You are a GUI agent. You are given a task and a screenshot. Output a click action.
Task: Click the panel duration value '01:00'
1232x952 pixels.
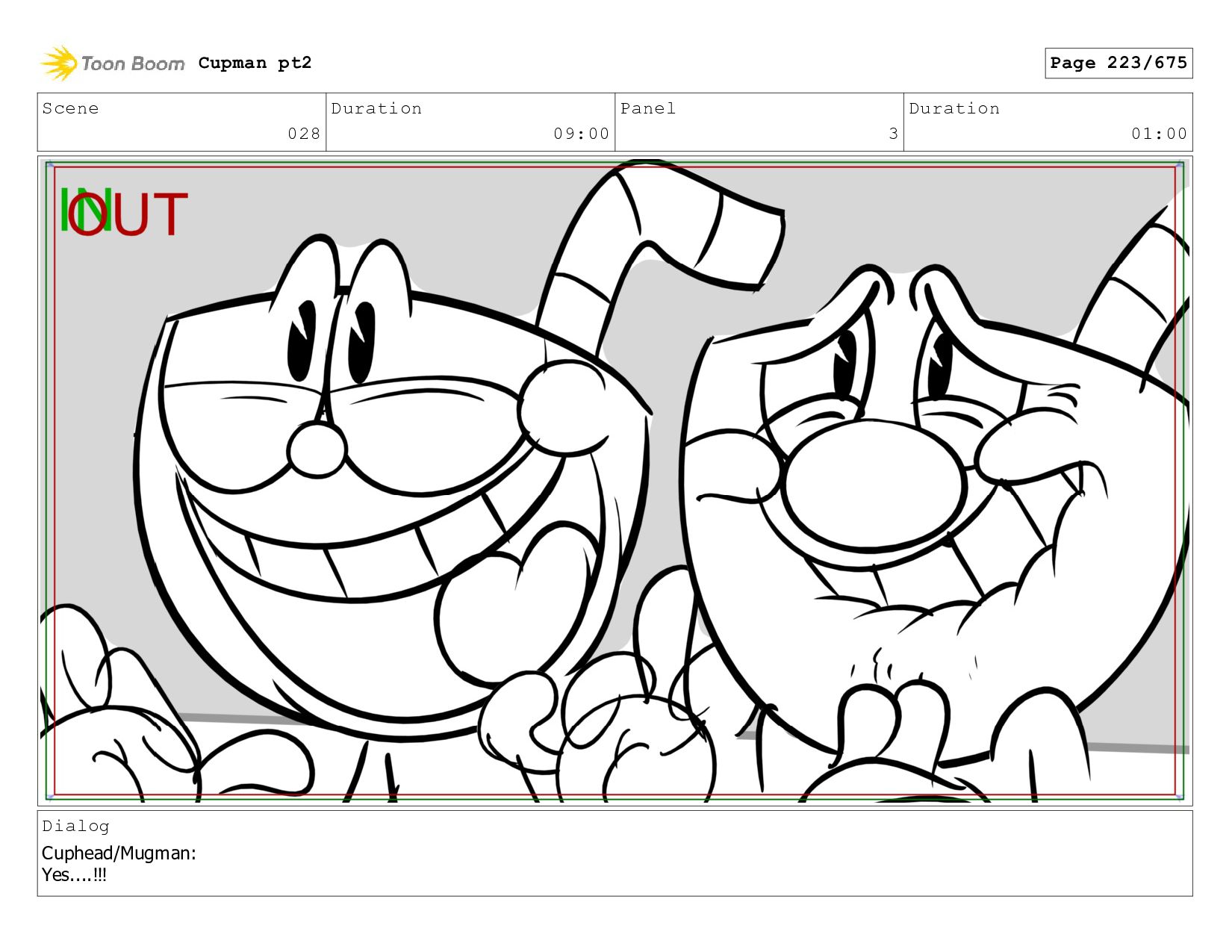coord(1159,134)
